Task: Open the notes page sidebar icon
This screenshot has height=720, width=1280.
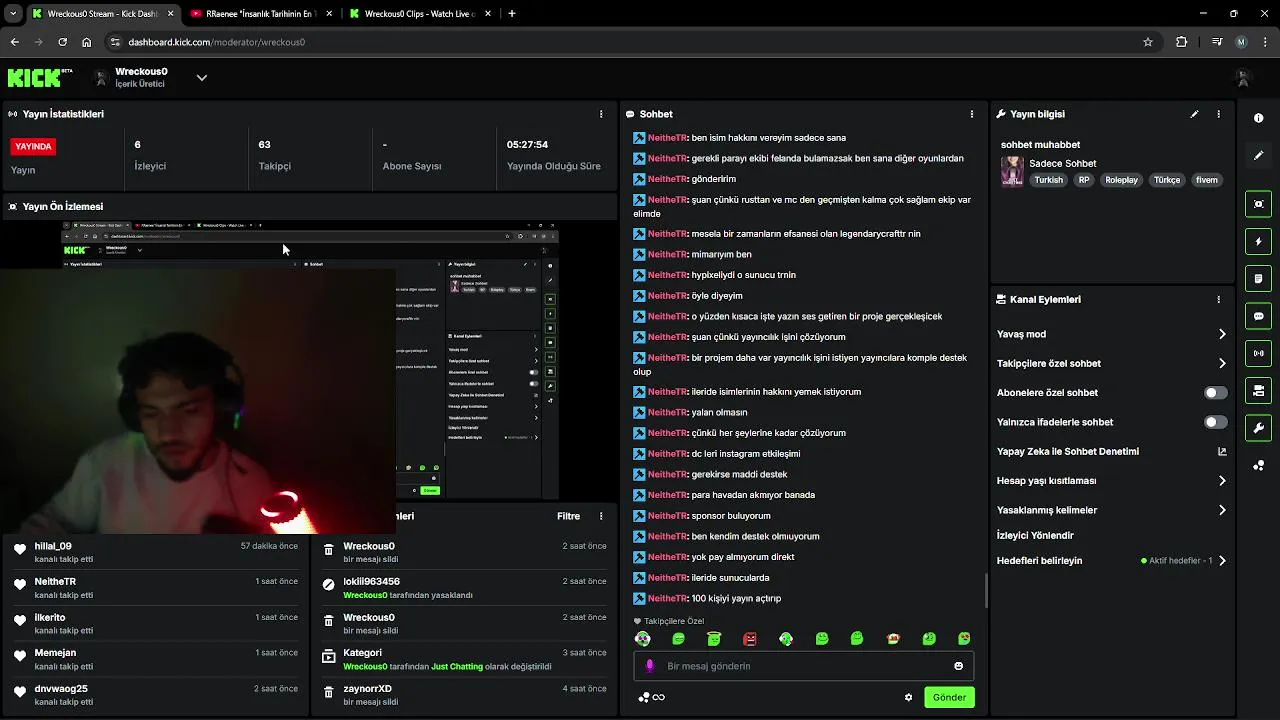Action: [x=1258, y=278]
